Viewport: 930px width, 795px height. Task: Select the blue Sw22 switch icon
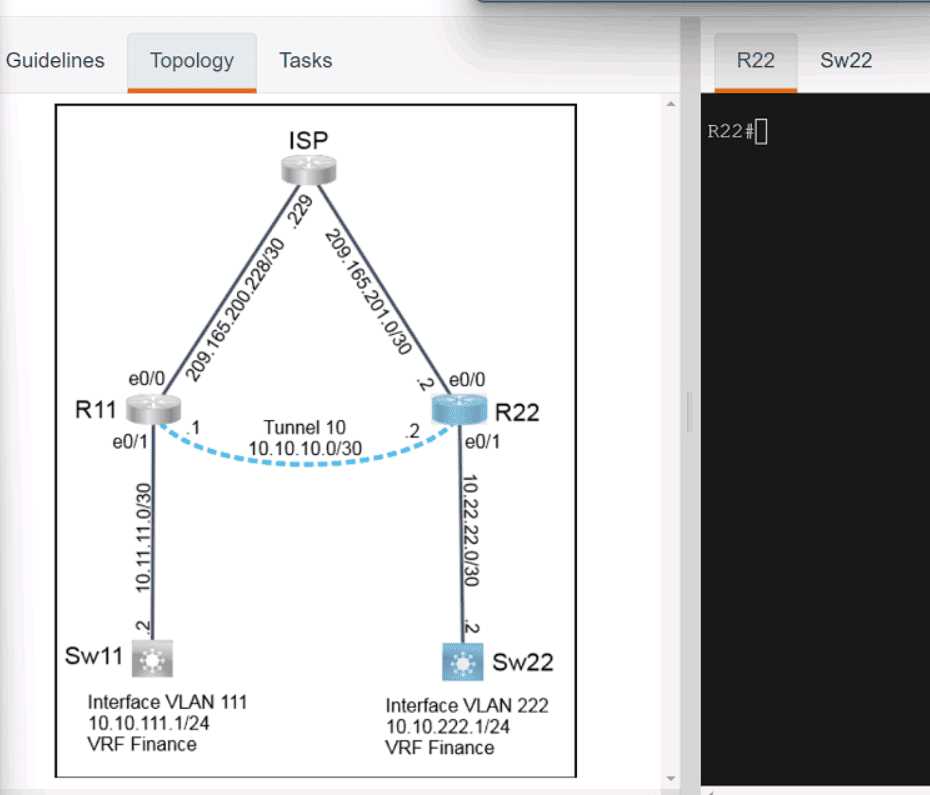tap(461, 661)
